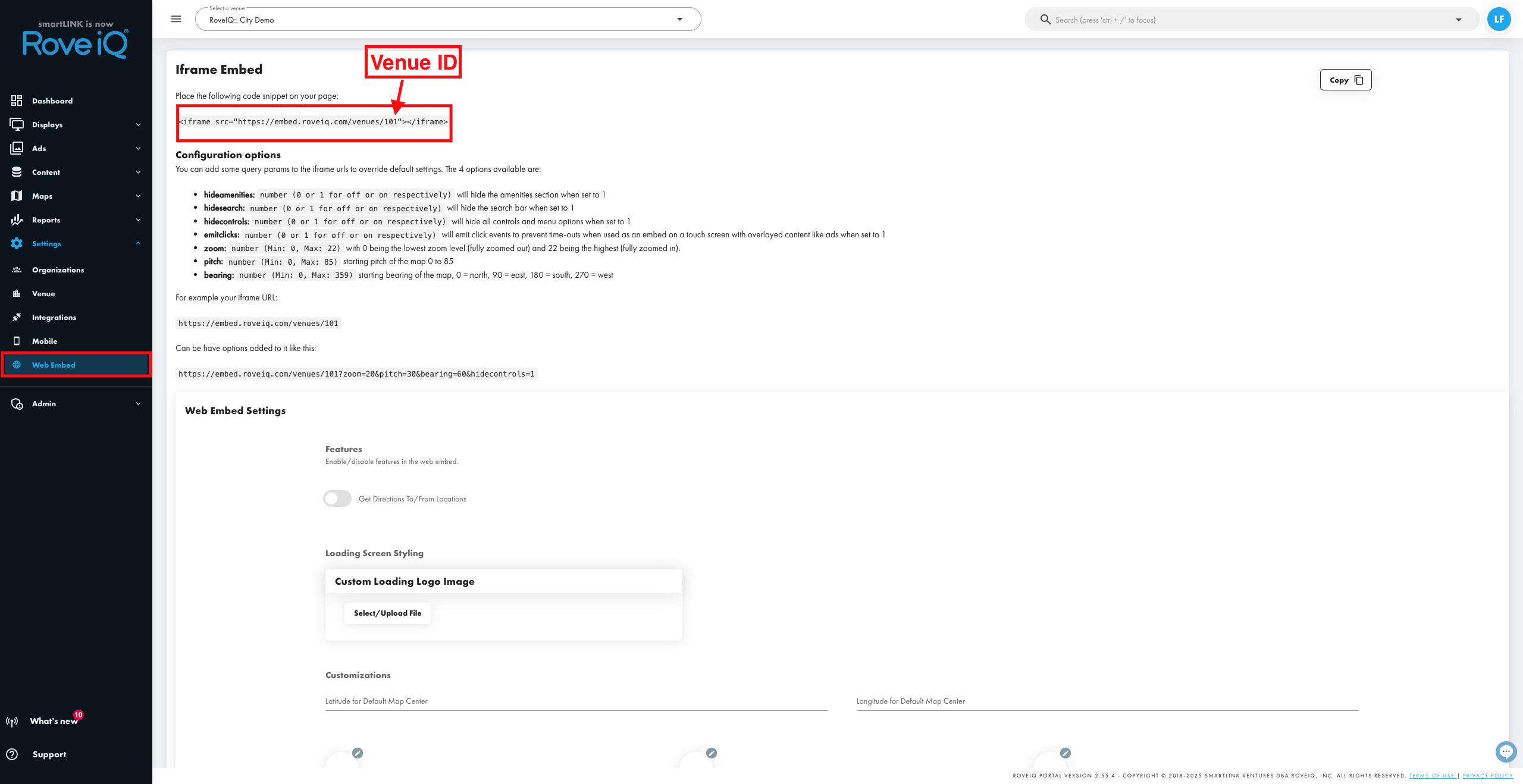Click Select/Upload File button
This screenshot has width=1523, height=784.
point(387,613)
